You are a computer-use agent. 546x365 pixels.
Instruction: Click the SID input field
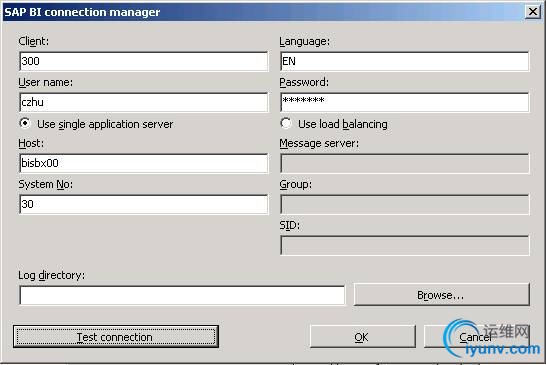[405, 245]
